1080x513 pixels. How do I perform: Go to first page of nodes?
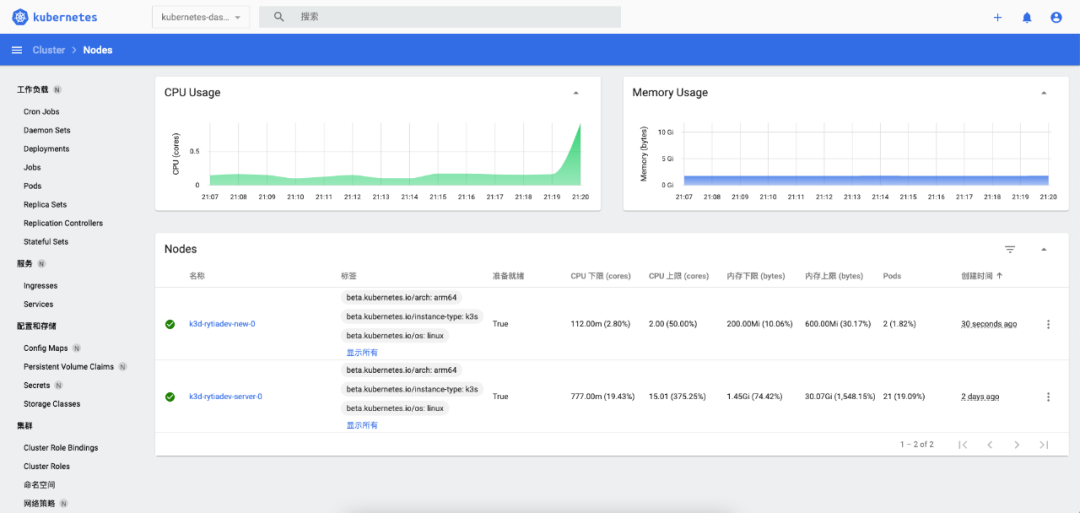[963, 445]
